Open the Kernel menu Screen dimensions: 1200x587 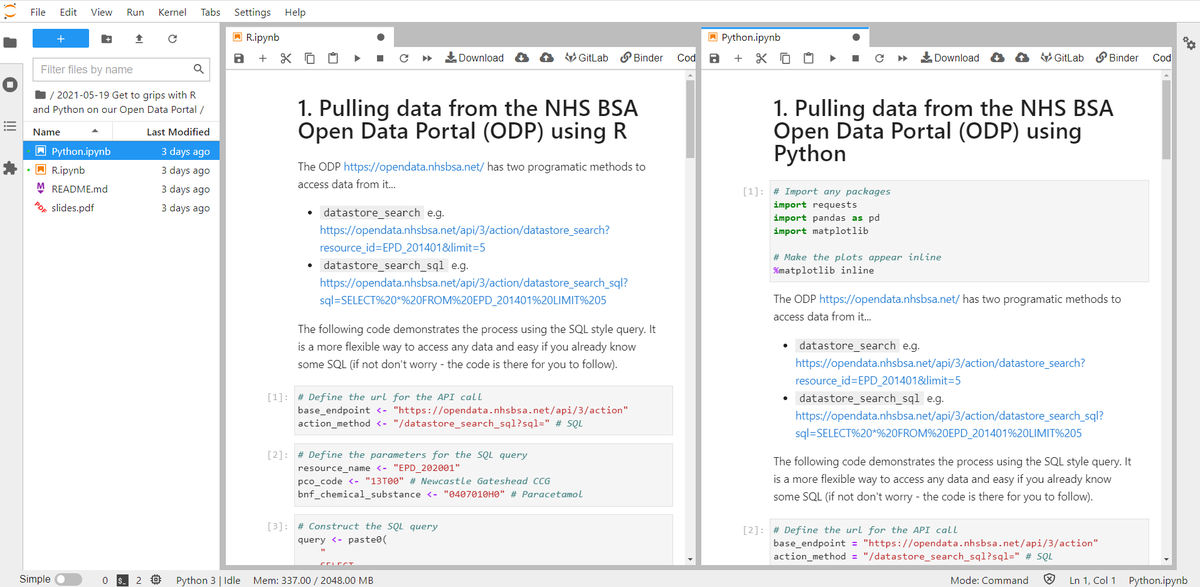pos(172,12)
